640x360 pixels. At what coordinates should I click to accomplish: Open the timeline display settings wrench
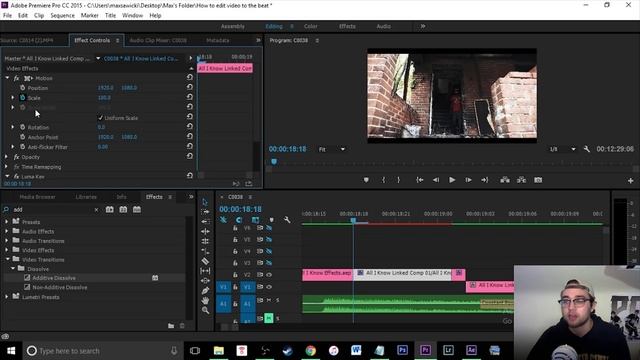point(287,220)
